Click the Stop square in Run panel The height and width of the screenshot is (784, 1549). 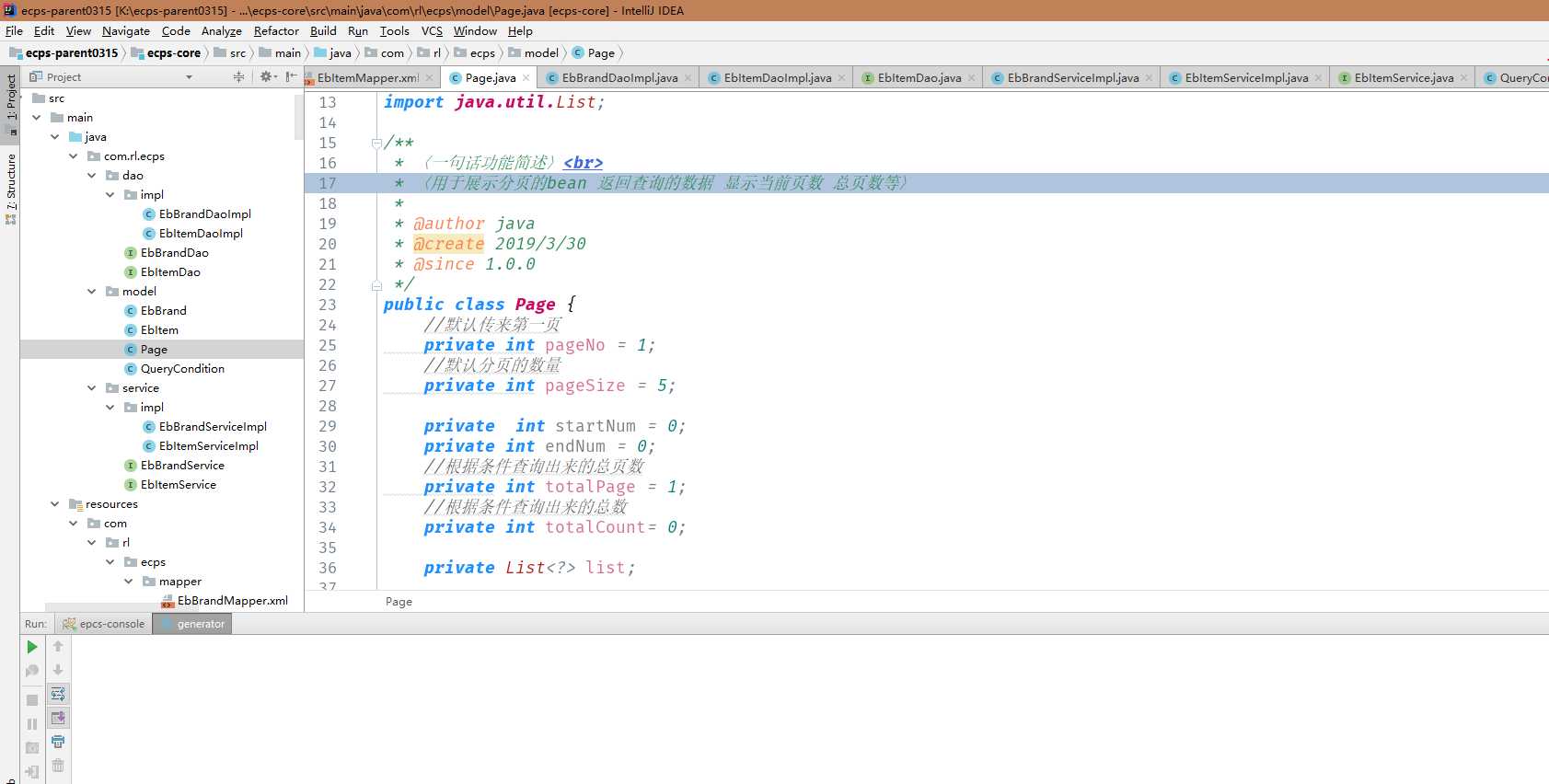click(32, 700)
